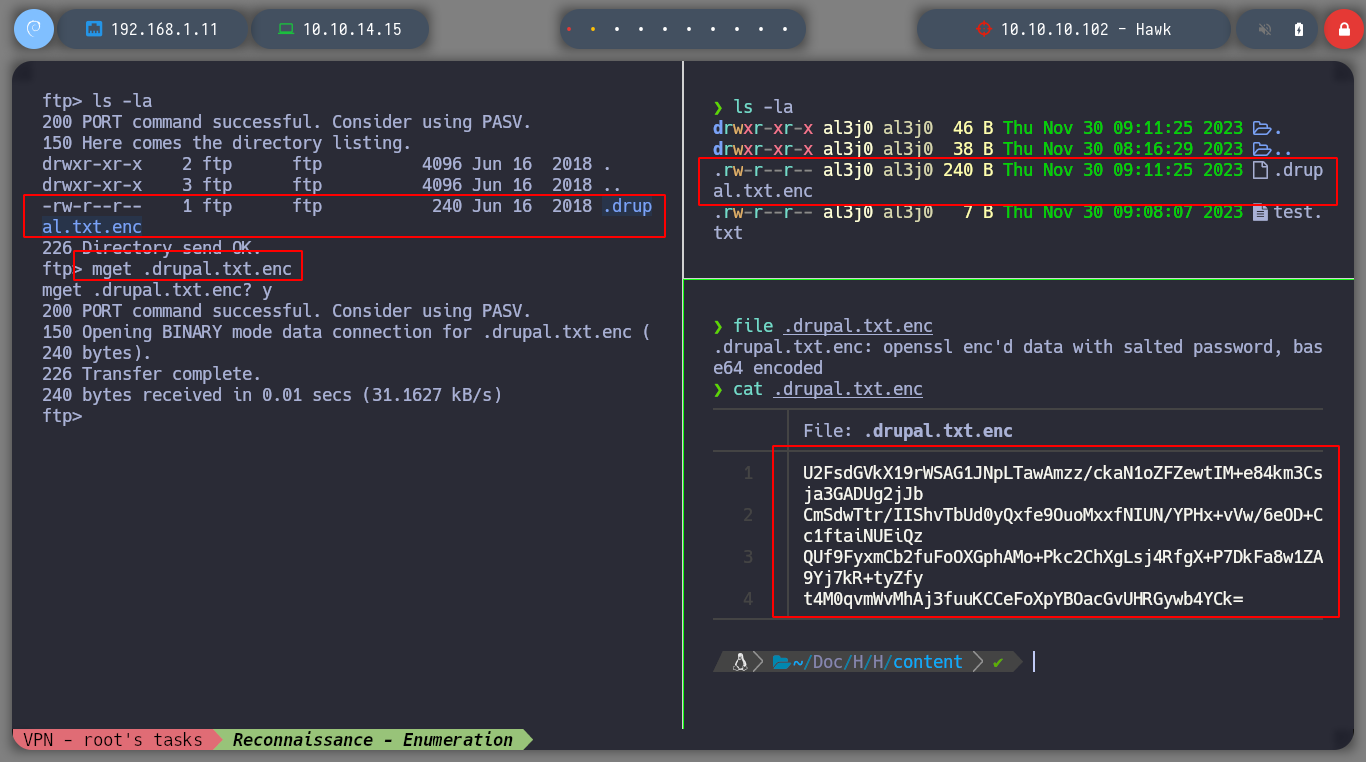
Task: Click the 7 B size of test.txt
Action: pyautogui.click(x=978, y=212)
